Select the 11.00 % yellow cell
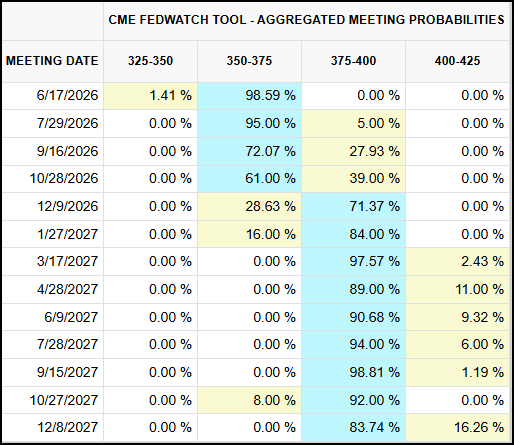Viewport: 514px width, 445px height. (x=457, y=289)
